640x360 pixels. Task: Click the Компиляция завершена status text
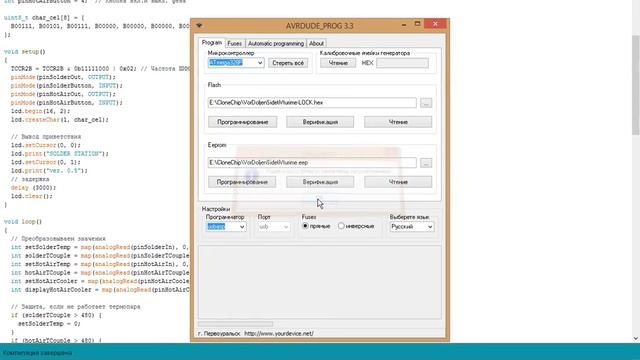pos(38,353)
